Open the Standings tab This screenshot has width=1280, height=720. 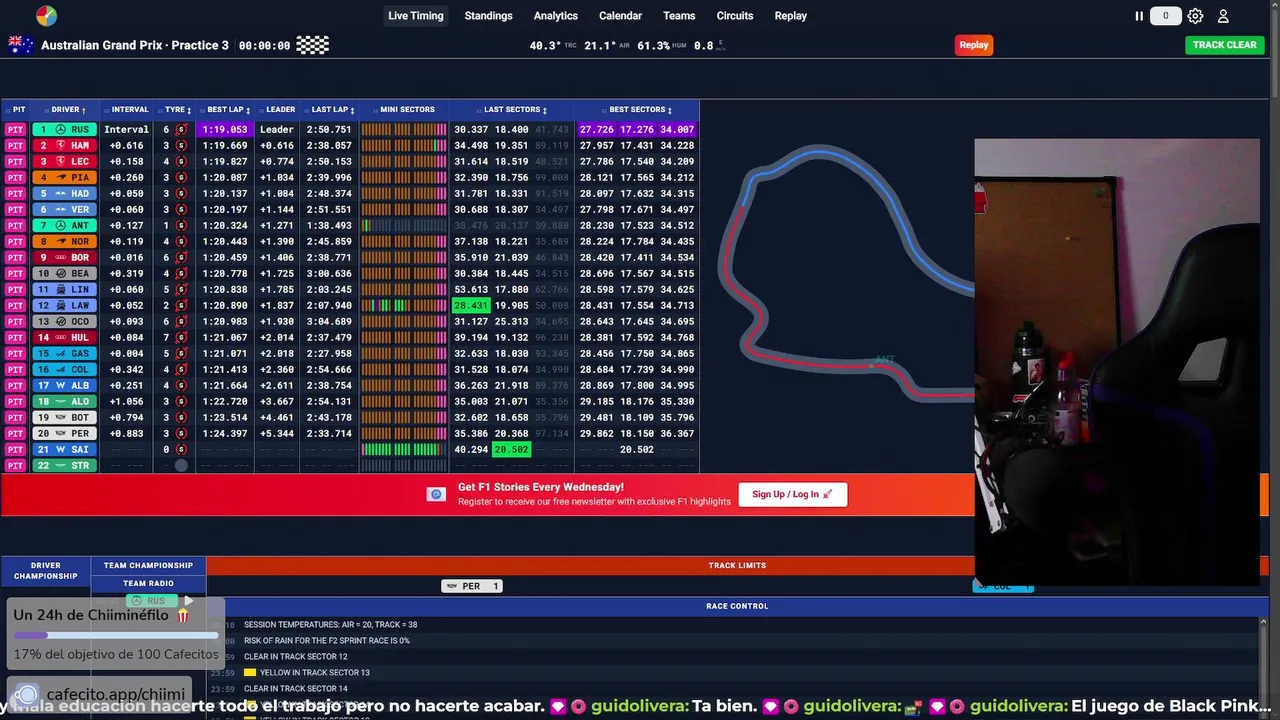(x=488, y=16)
